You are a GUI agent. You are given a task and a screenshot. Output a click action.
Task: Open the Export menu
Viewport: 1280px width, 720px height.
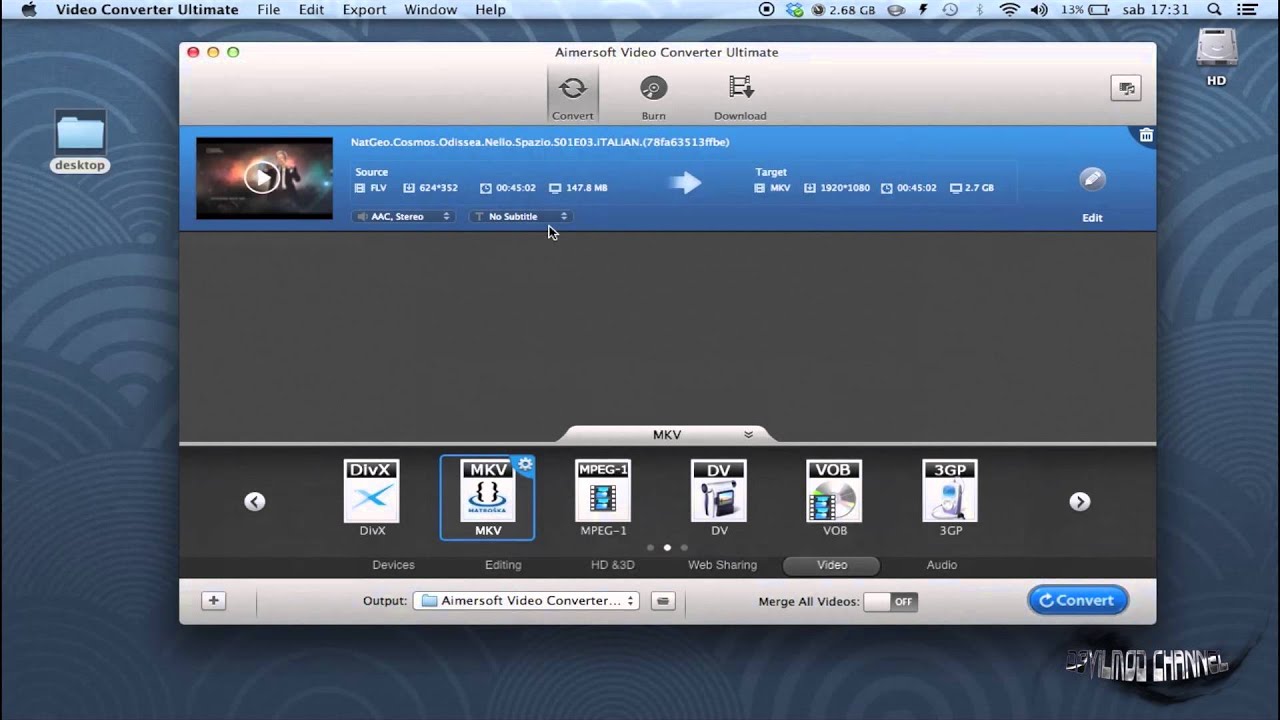[x=364, y=10]
